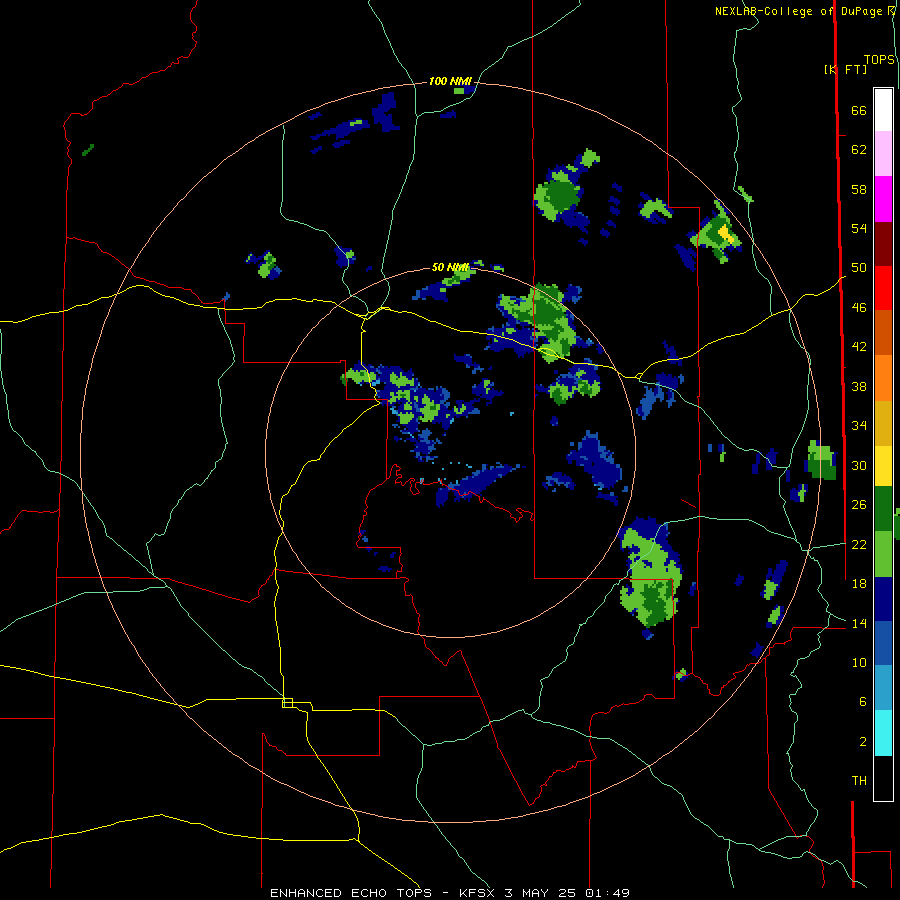Click the "3 MAY 25" date stamp
Image resolution: width=900 pixels, height=900 pixels.
541,893
